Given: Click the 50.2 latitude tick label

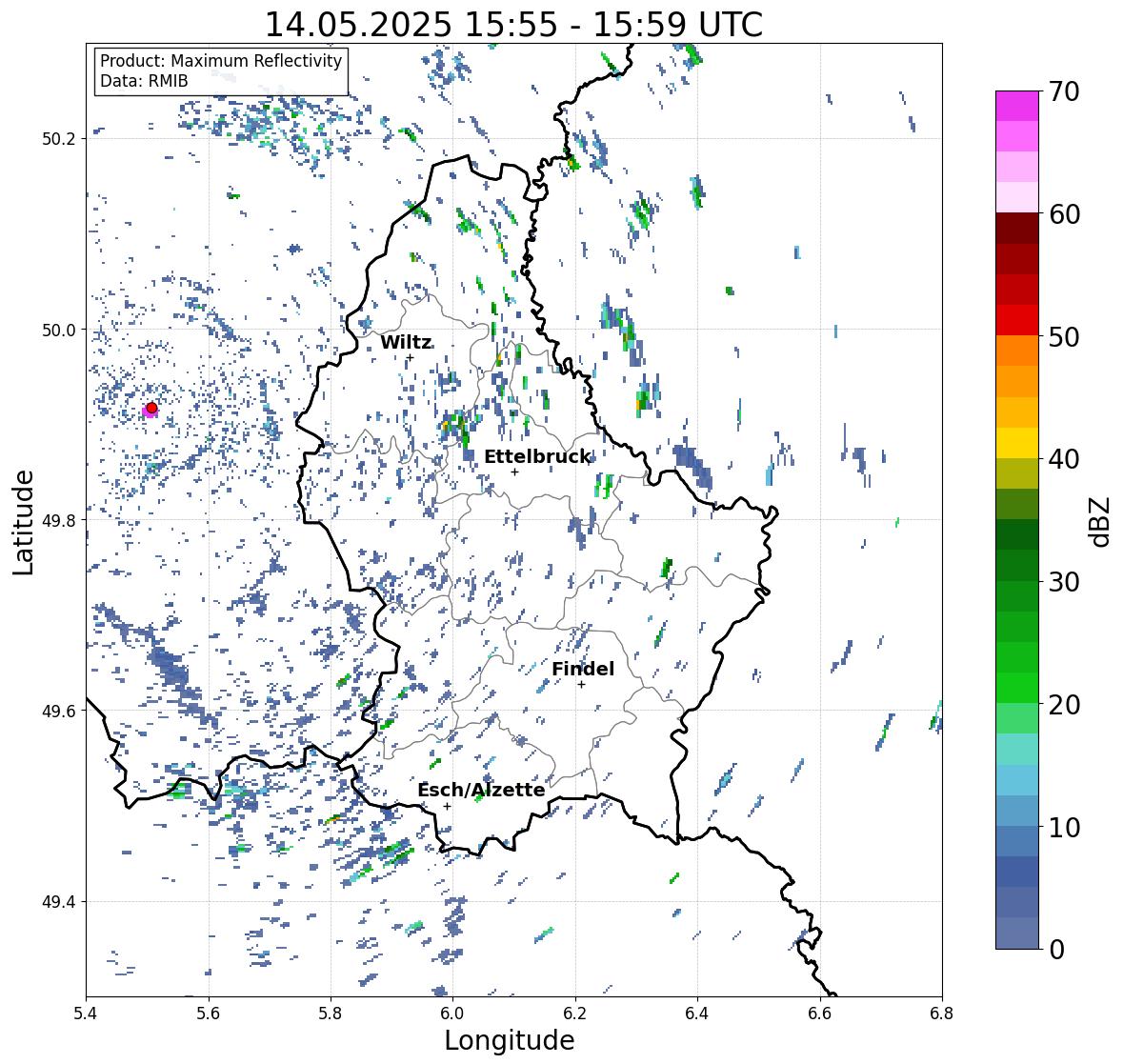Looking at the screenshot, I should 57,139.
